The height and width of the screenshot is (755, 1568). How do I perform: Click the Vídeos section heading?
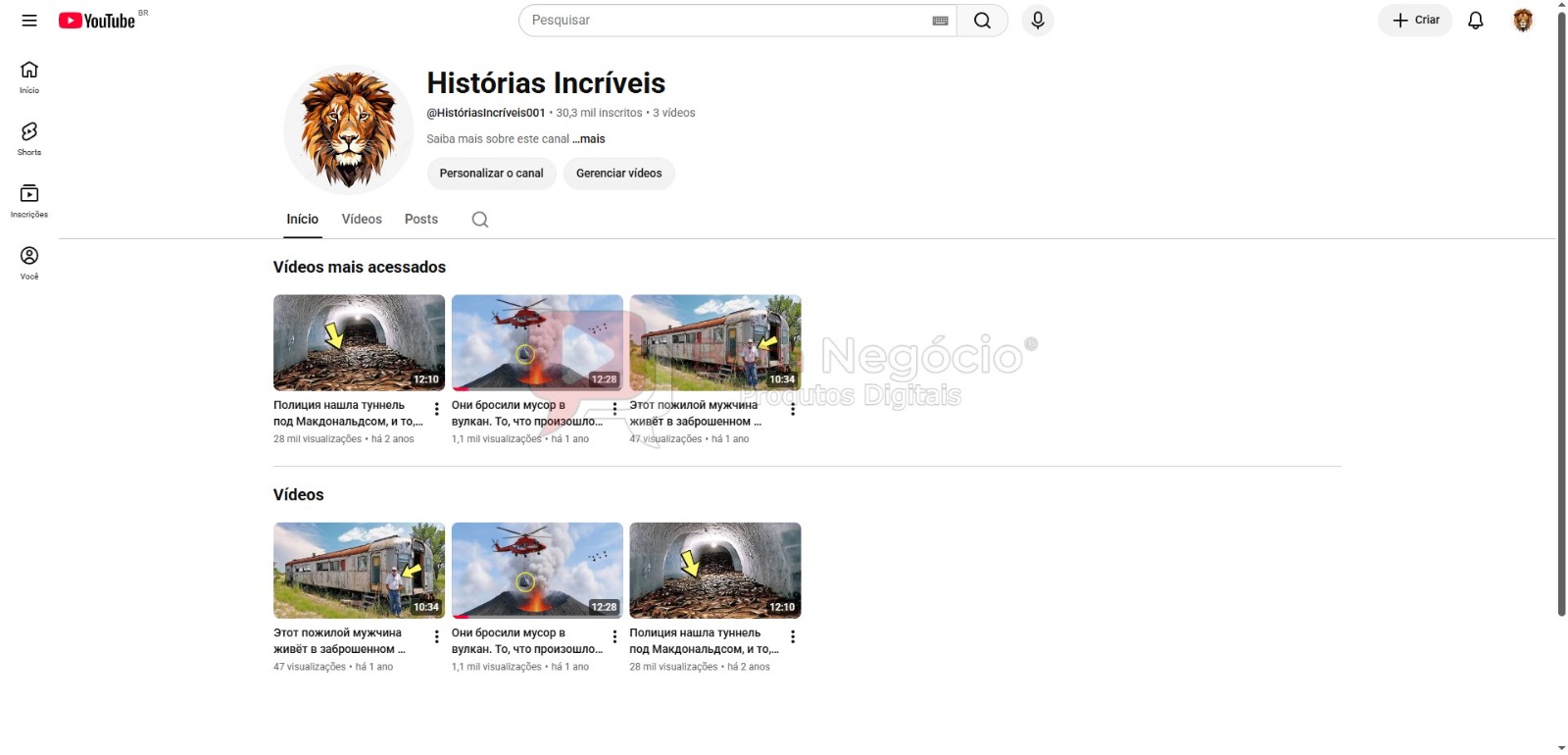299,495
